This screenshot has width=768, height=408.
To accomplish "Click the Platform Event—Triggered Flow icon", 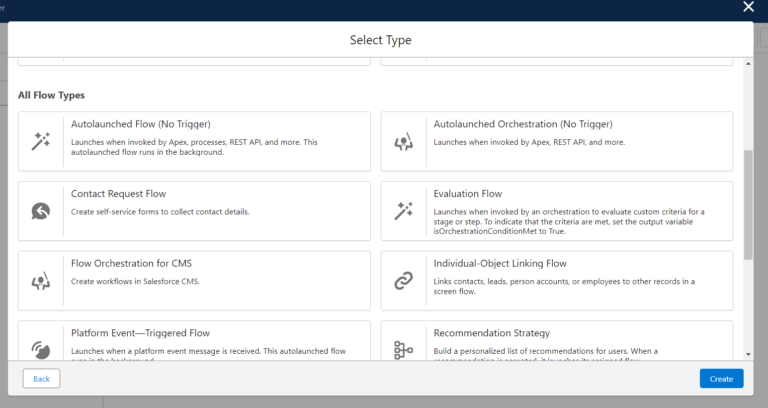I will tap(40, 349).
